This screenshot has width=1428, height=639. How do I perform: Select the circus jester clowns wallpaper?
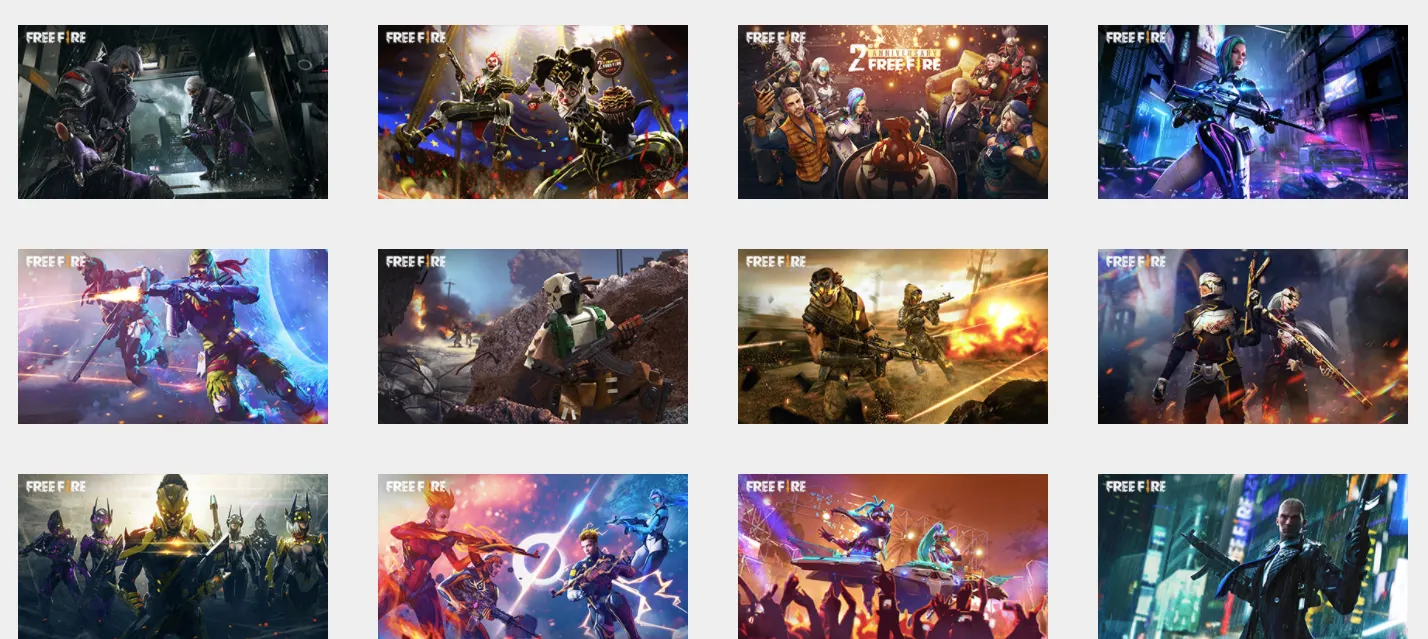pos(532,112)
